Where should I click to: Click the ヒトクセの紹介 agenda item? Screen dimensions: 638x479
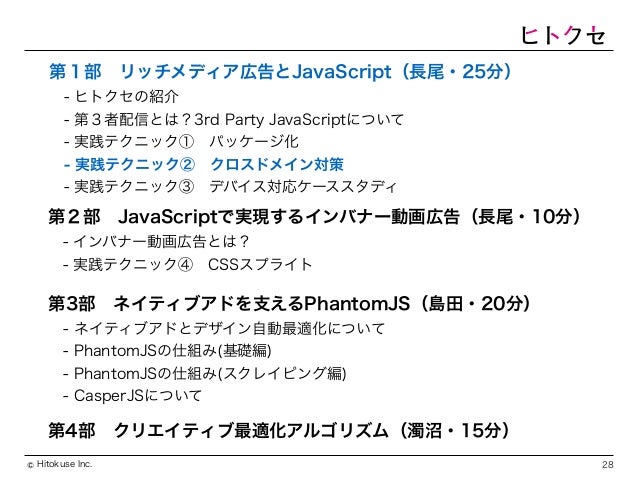pos(121,96)
